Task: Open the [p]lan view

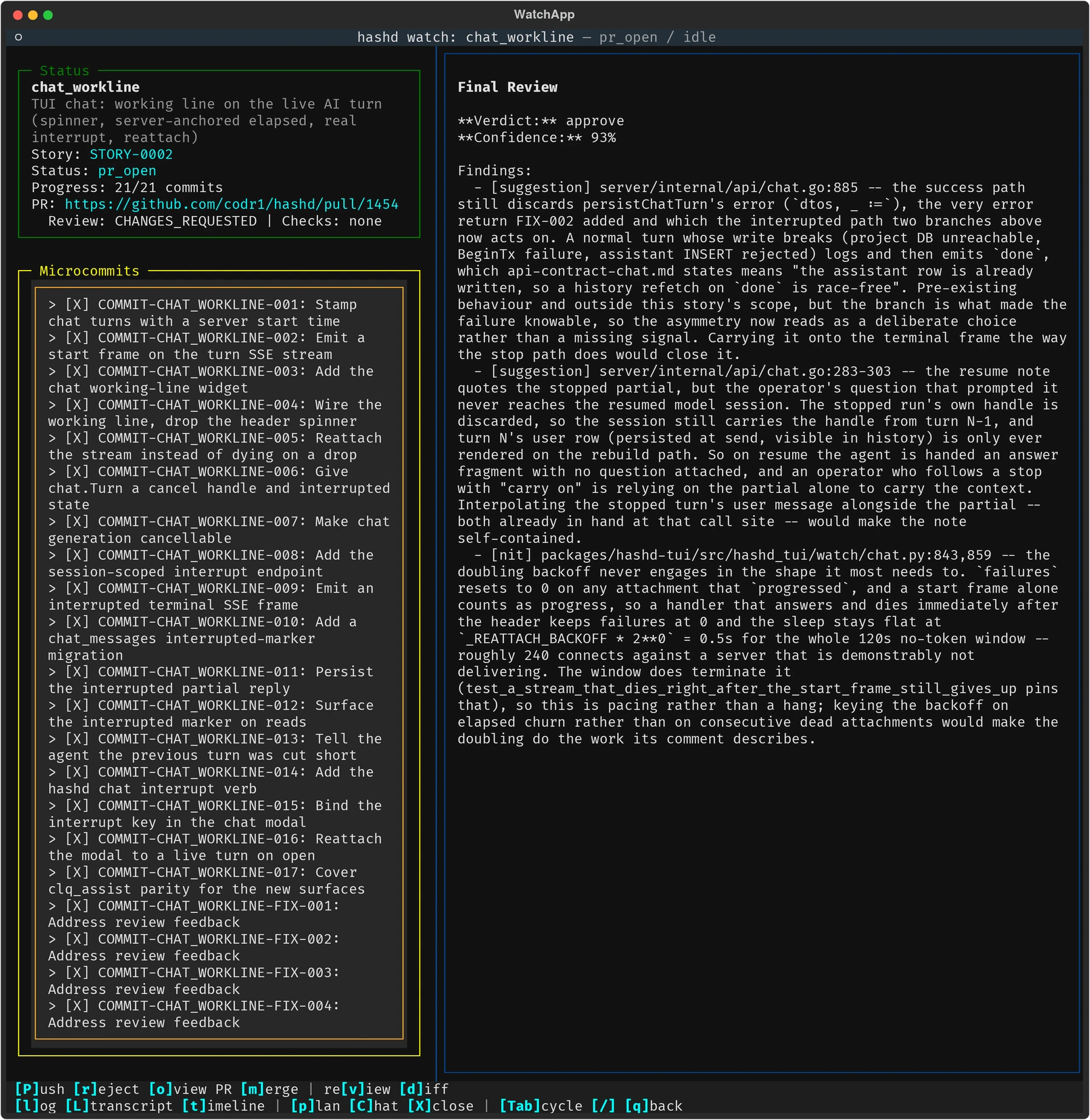Action: [x=315, y=1106]
